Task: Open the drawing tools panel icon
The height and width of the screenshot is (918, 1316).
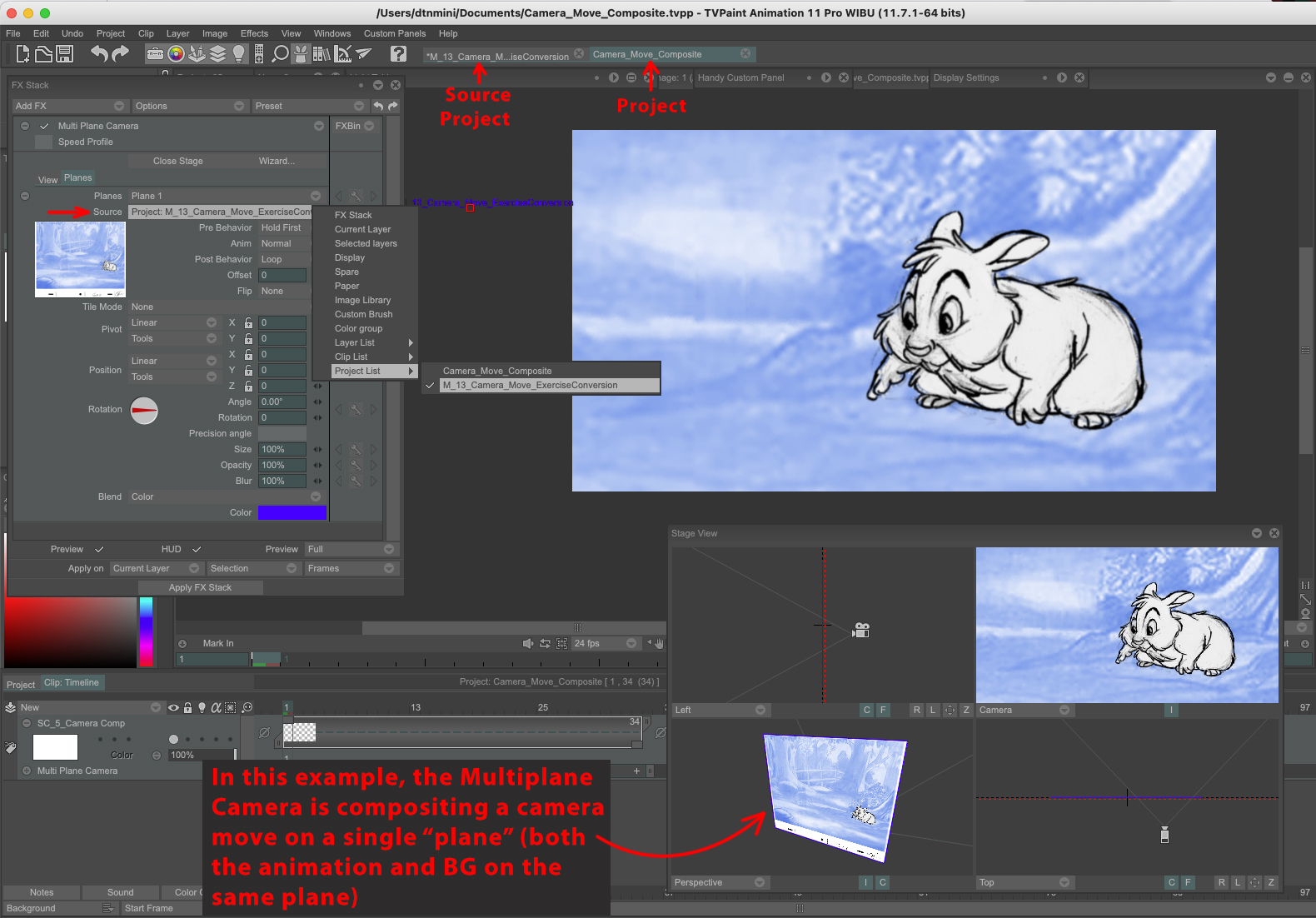Action: (197, 54)
